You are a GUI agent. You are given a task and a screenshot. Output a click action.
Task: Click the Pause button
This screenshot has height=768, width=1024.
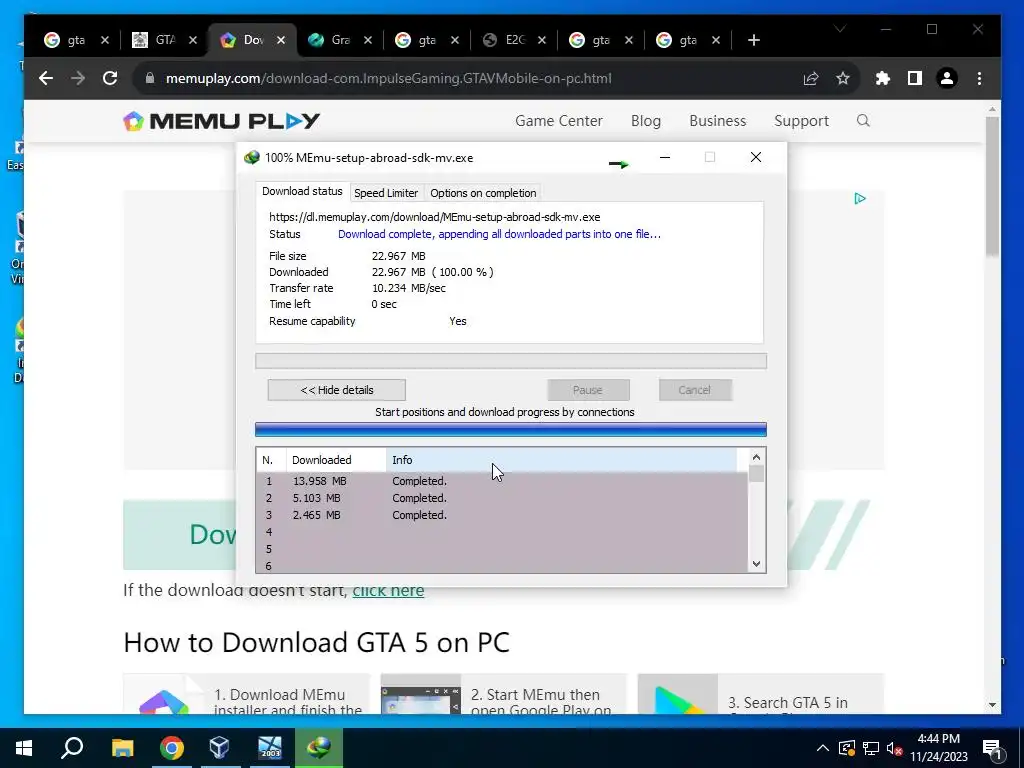click(588, 390)
